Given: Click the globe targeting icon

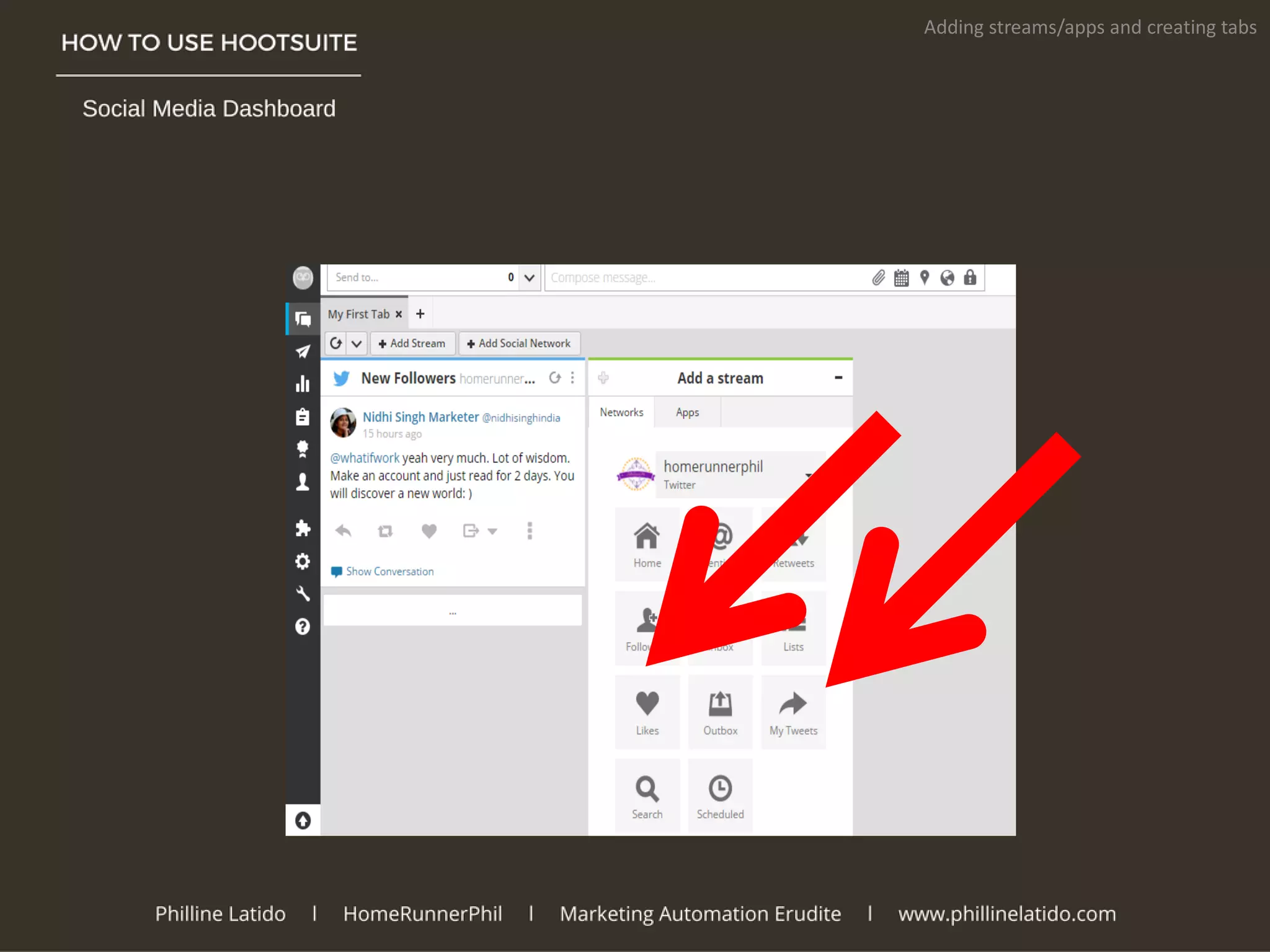Looking at the screenshot, I should [947, 278].
